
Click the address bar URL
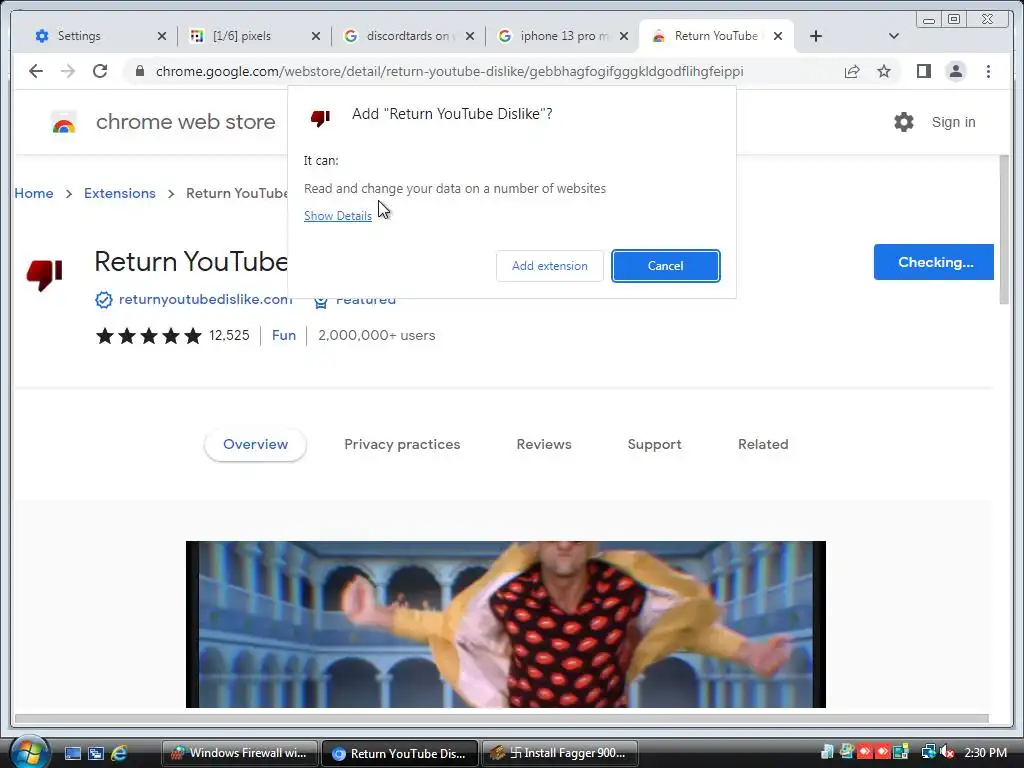(449, 71)
